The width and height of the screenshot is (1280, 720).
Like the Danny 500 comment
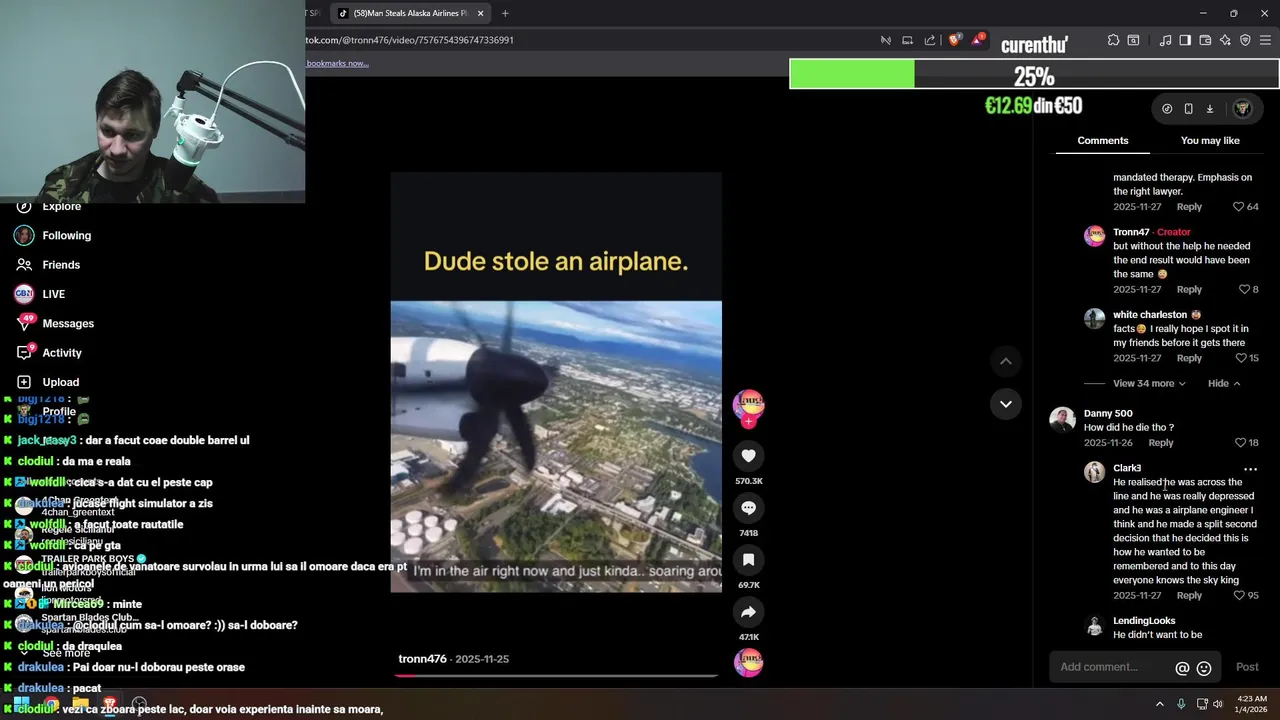click(x=1240, y=443)
